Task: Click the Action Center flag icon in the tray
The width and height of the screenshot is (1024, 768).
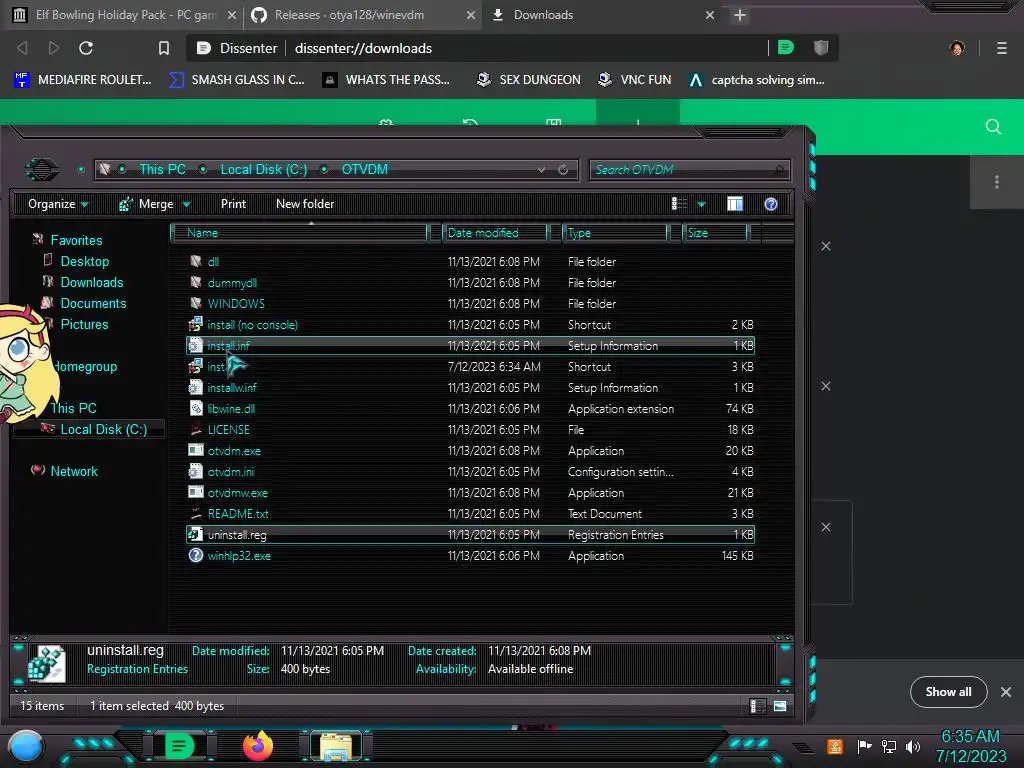Action: tap(864, 746)
